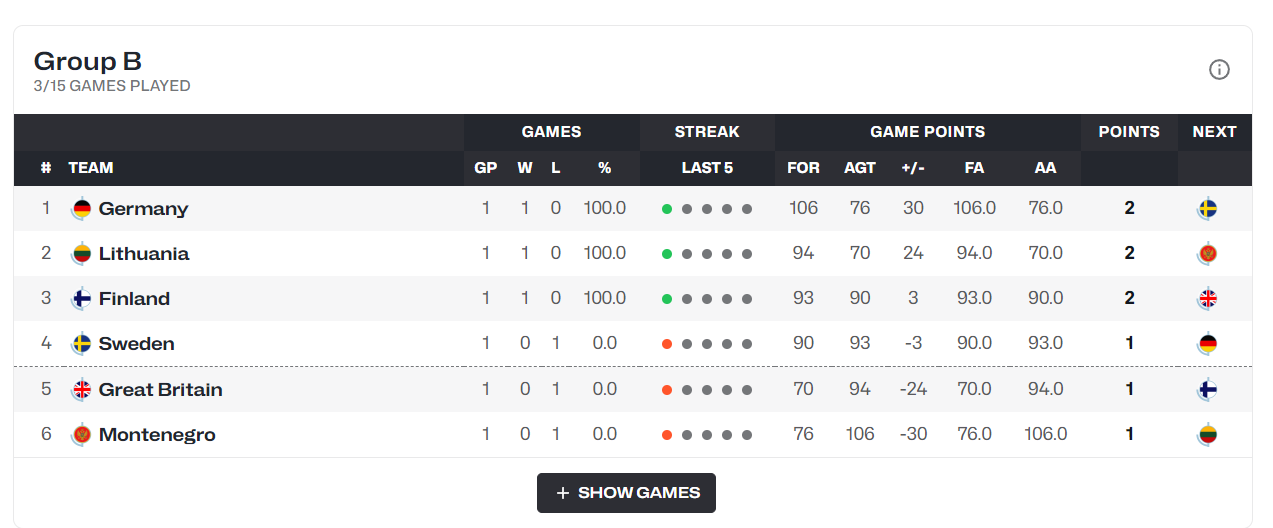Open the Great Britain team link

coord(160,390)
